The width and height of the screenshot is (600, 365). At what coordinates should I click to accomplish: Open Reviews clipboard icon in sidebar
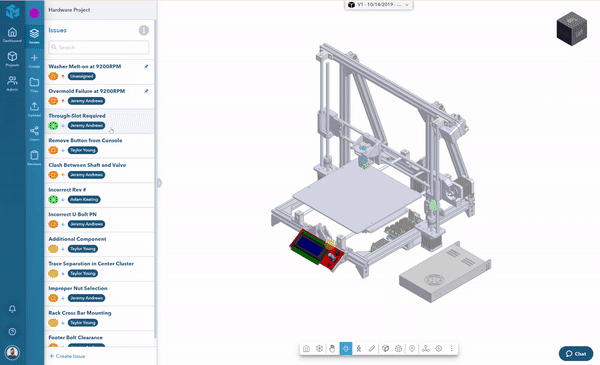tap(34, 158)
